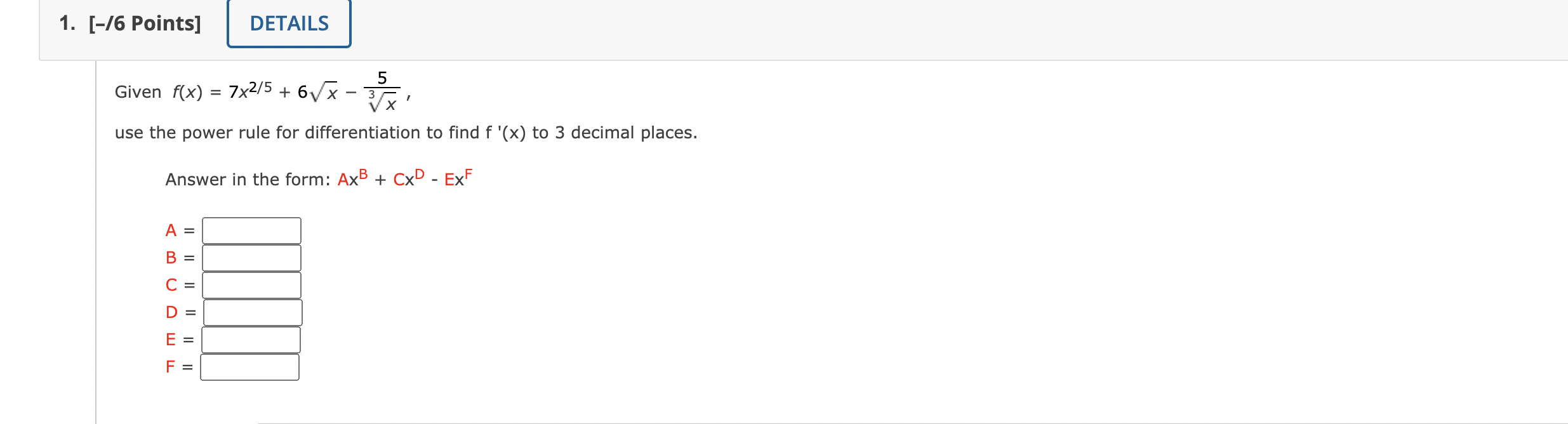This screenshot has height=424, width=1568.
Task: Click the [-/6 Points] score label
Action: [146, 22]
